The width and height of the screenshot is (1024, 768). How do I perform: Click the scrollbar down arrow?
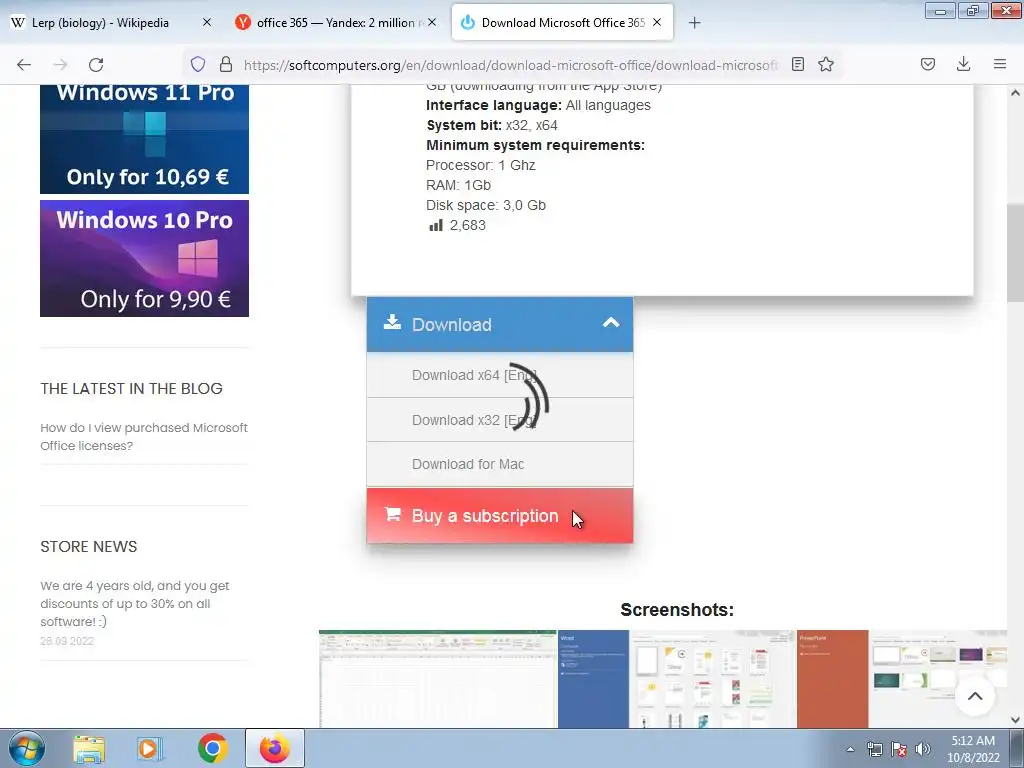[1015, 720]
